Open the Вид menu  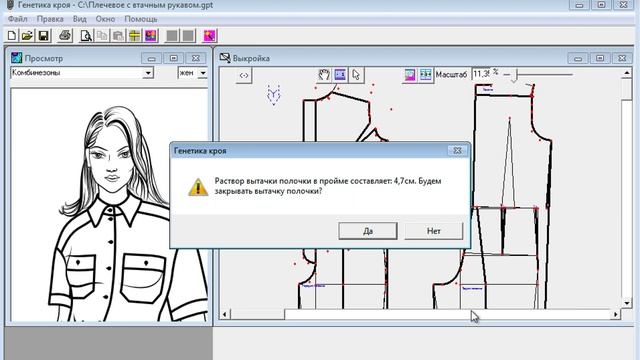(80, 19)
